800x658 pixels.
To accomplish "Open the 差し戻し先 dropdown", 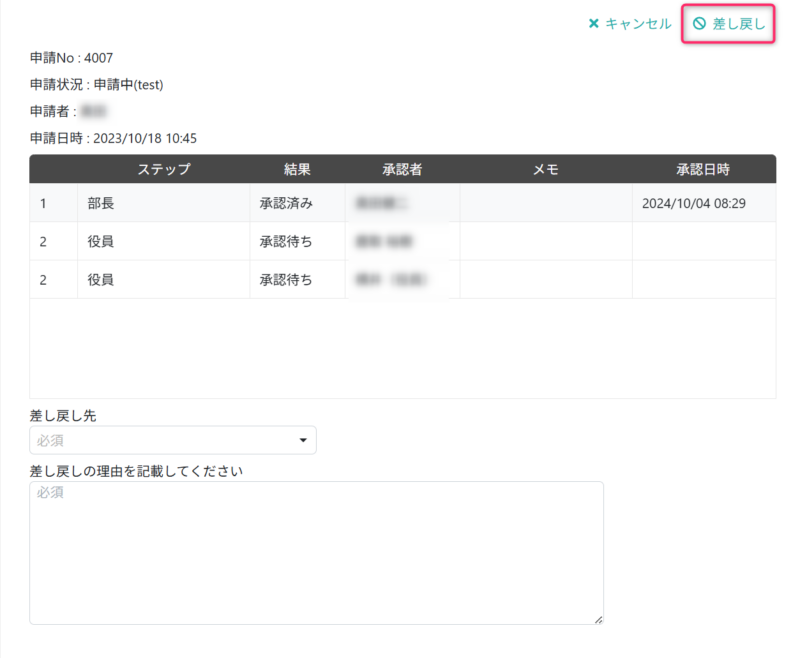I will [x=173, y=440].
